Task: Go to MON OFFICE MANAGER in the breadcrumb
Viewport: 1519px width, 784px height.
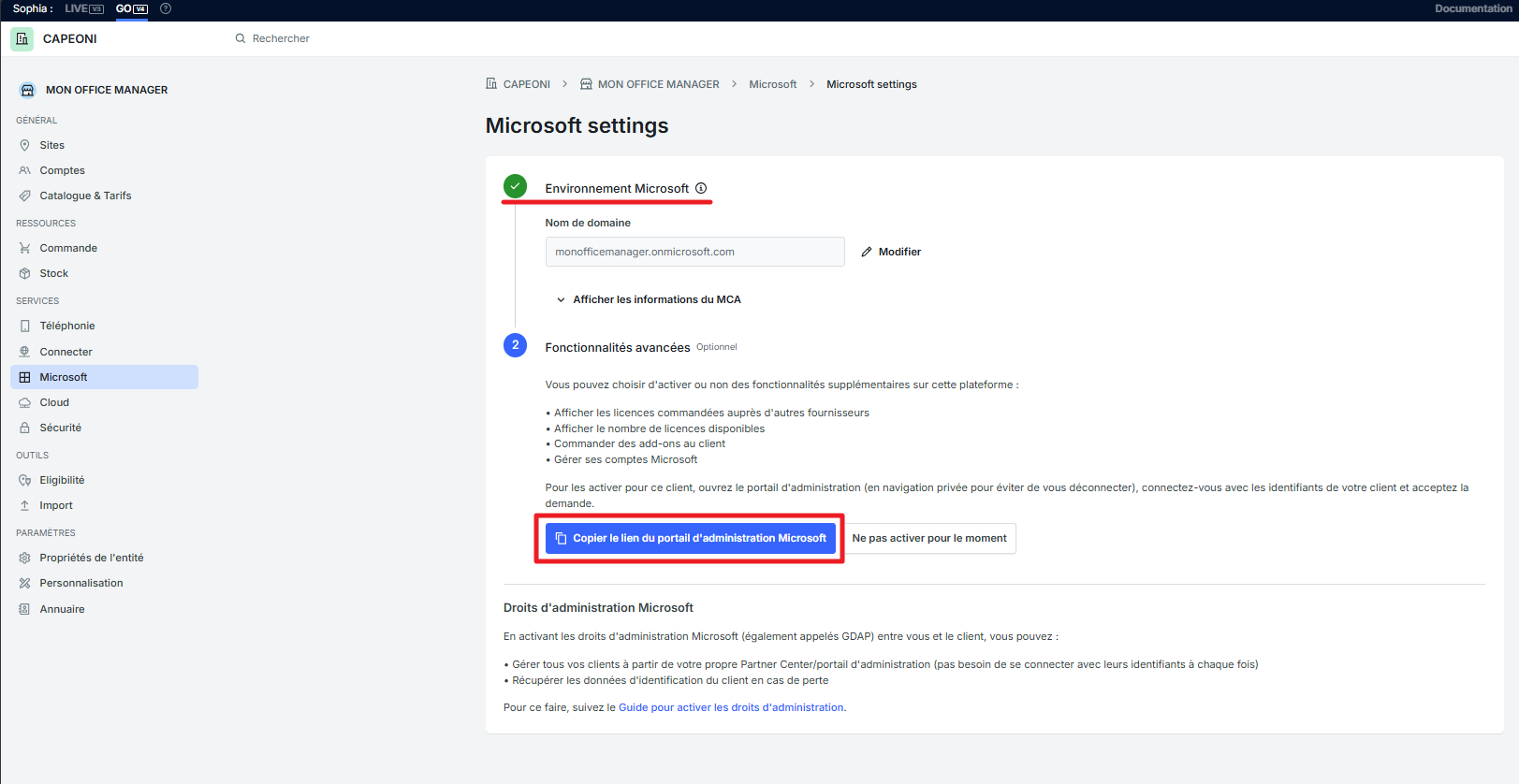Action: coord(659,84)
